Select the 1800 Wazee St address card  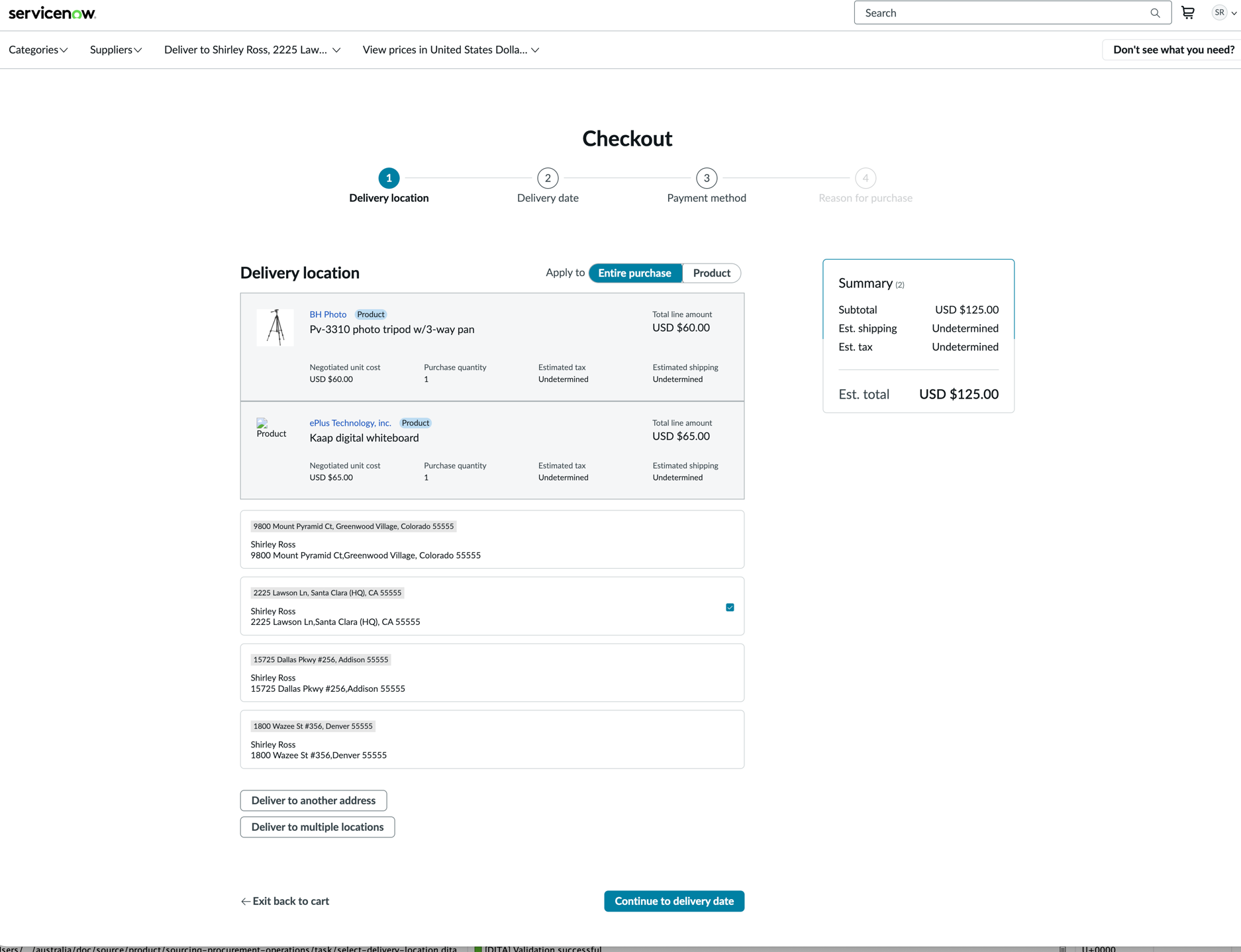(x=492, y=739)
